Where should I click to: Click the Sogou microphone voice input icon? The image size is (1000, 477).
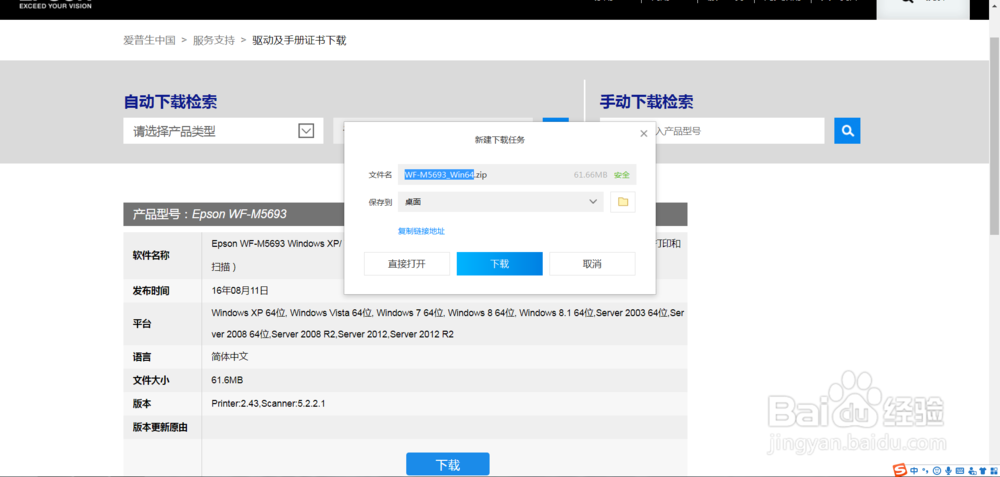(948, 471)
